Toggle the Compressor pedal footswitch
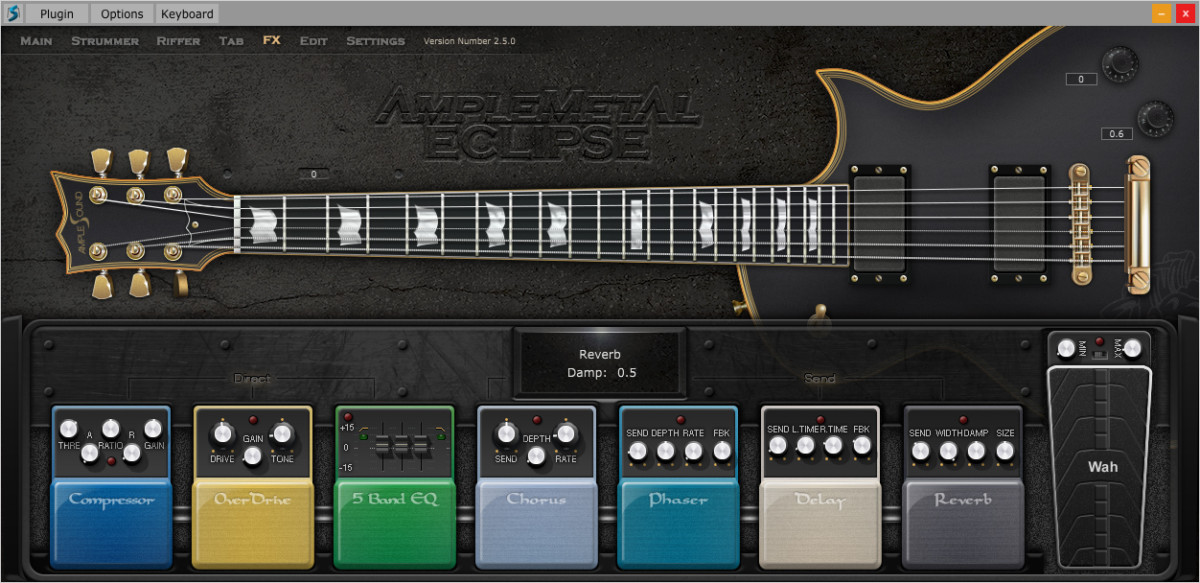 click(x=111, y=520)
